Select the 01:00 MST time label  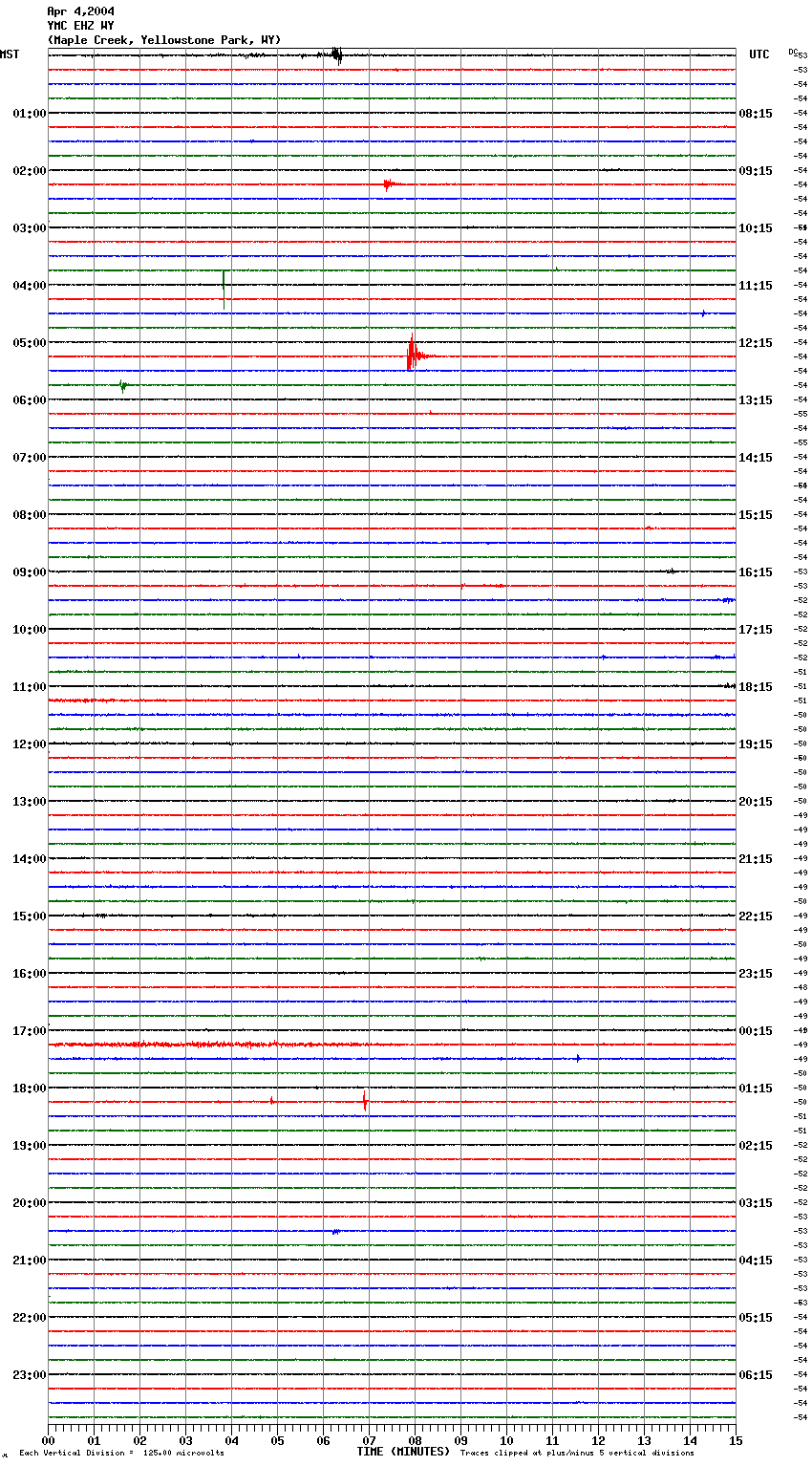(30, 114)
